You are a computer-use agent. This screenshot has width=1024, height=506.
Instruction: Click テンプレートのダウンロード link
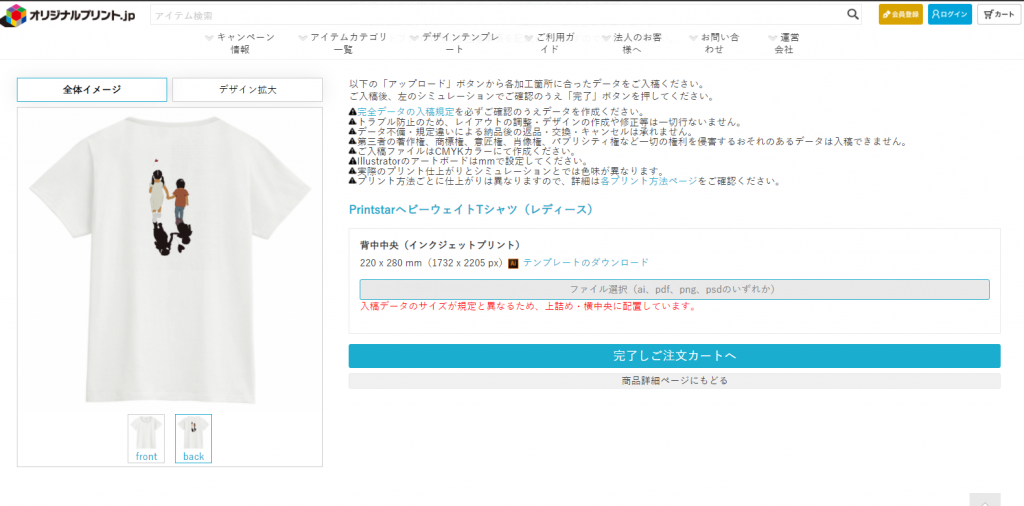586,262
